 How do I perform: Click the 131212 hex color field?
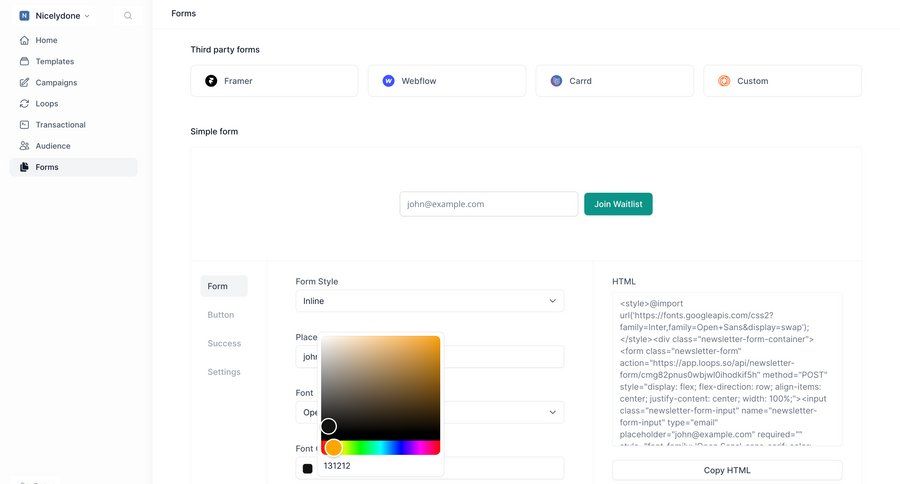click(380, 466)
